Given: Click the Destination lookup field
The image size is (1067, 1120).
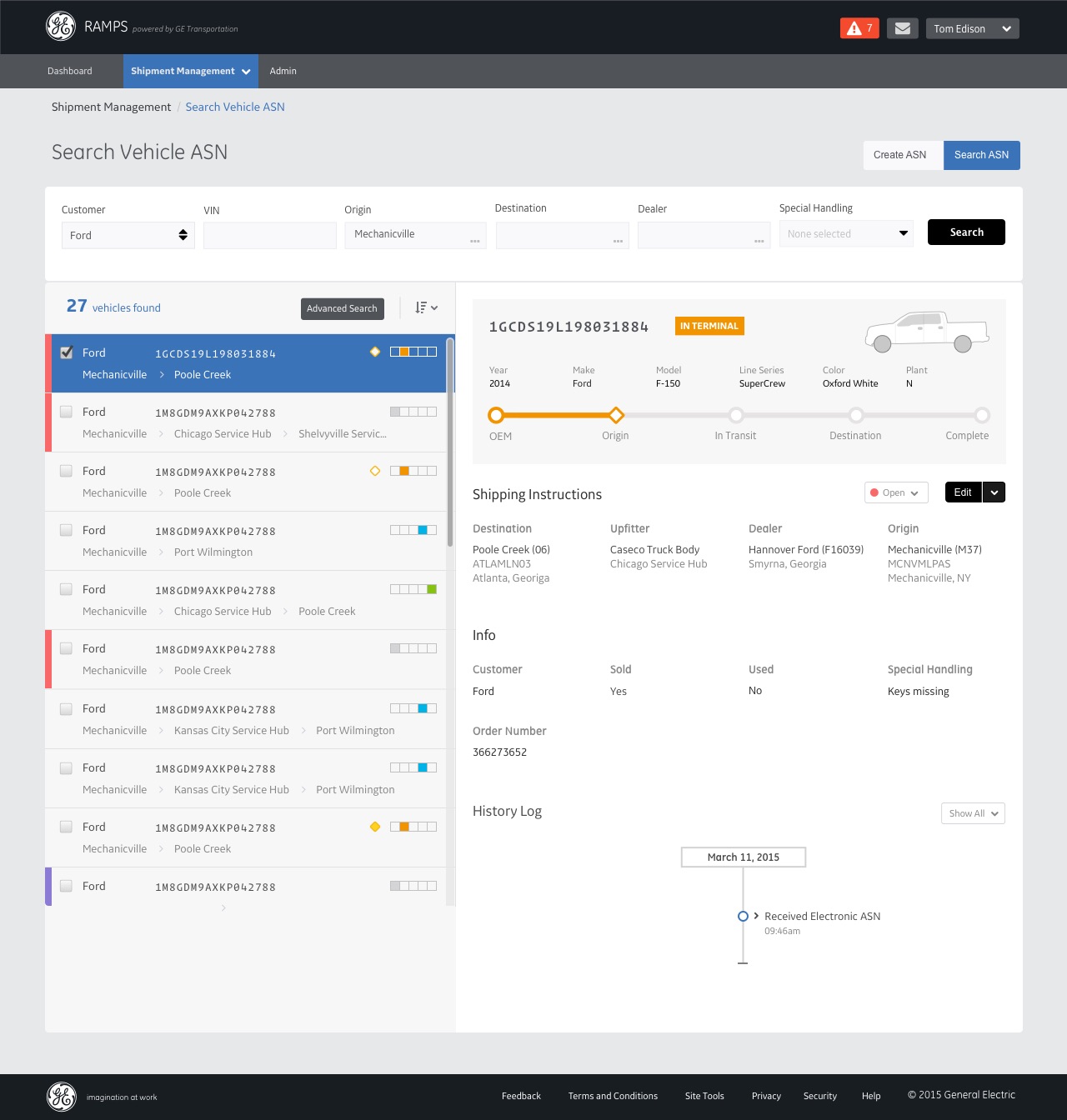Looking at the screenshot, I should (563, 235).
